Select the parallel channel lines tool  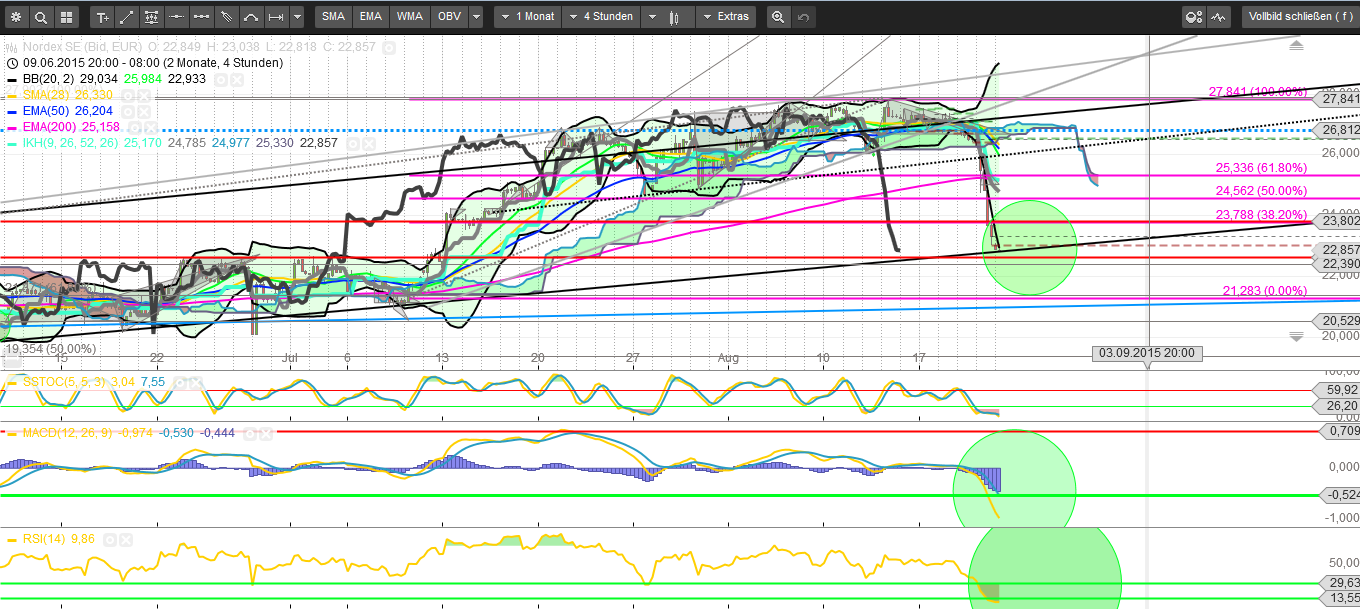(227, 17)
